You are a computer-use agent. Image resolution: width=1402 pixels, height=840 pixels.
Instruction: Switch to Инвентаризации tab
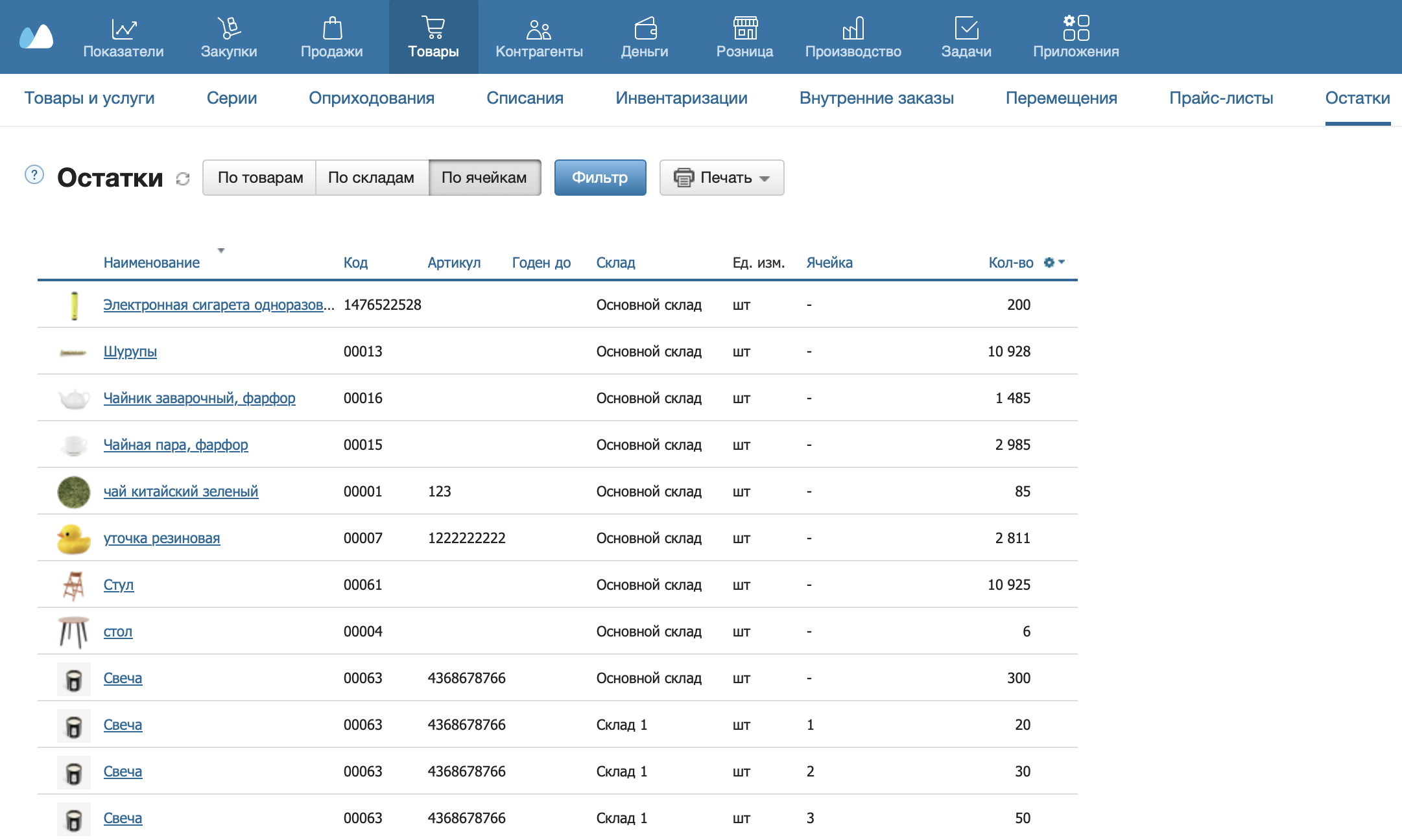682,98
